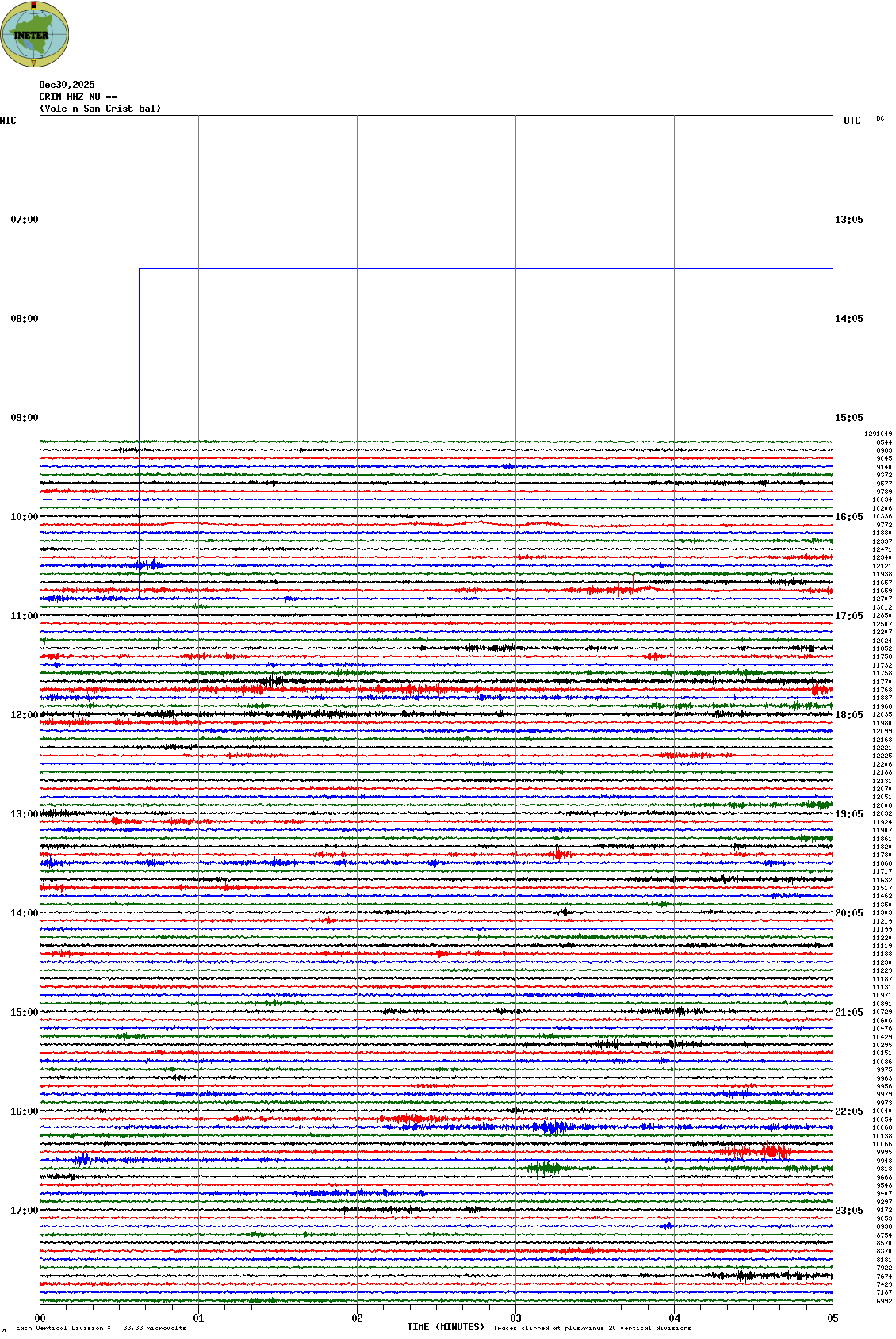This screenshot has width=896, height=1339.
Task: Select the 17:00 local time marker
Action: [24, 1211]
